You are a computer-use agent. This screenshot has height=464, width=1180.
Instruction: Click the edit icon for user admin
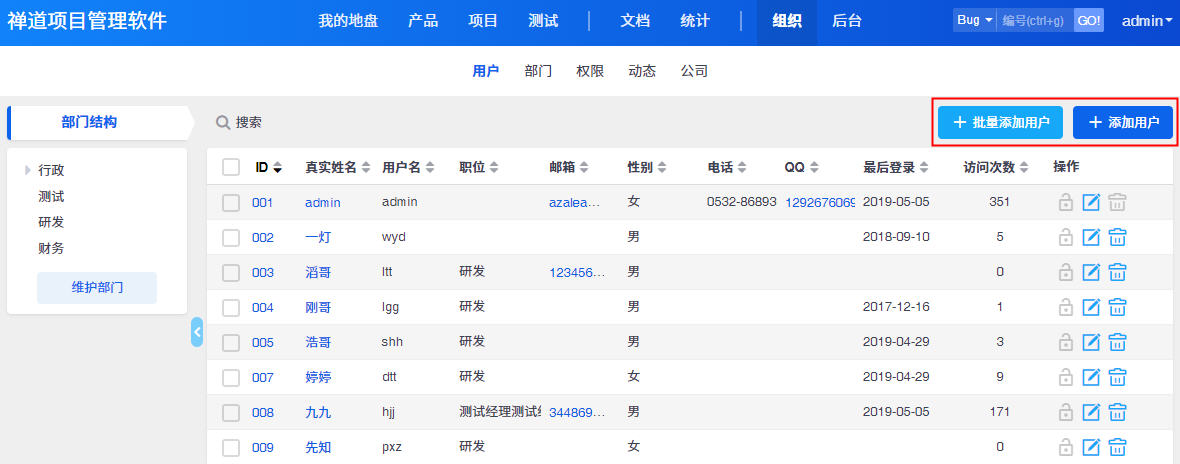click(1092, 202)
